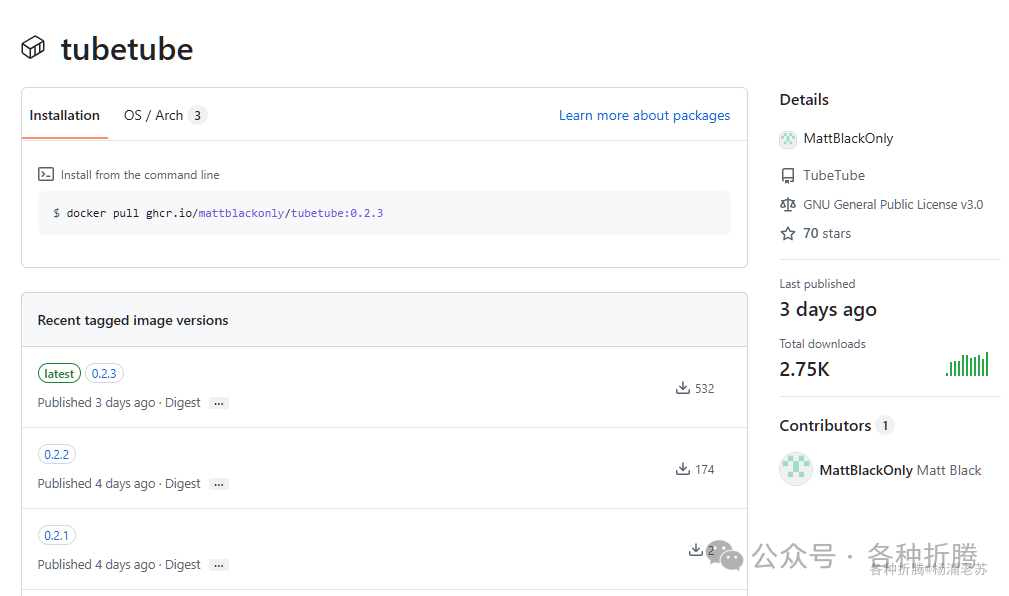Click the tubetube page title
This screenshot has width=1009, height=596.
(127, 49)
